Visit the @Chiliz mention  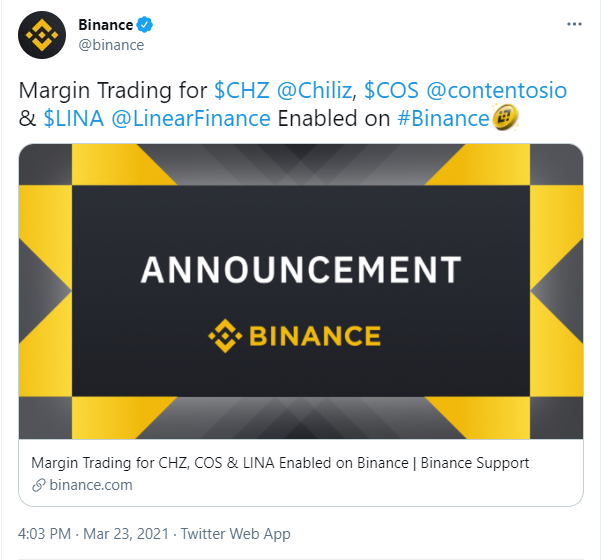[x=314, y=91]
